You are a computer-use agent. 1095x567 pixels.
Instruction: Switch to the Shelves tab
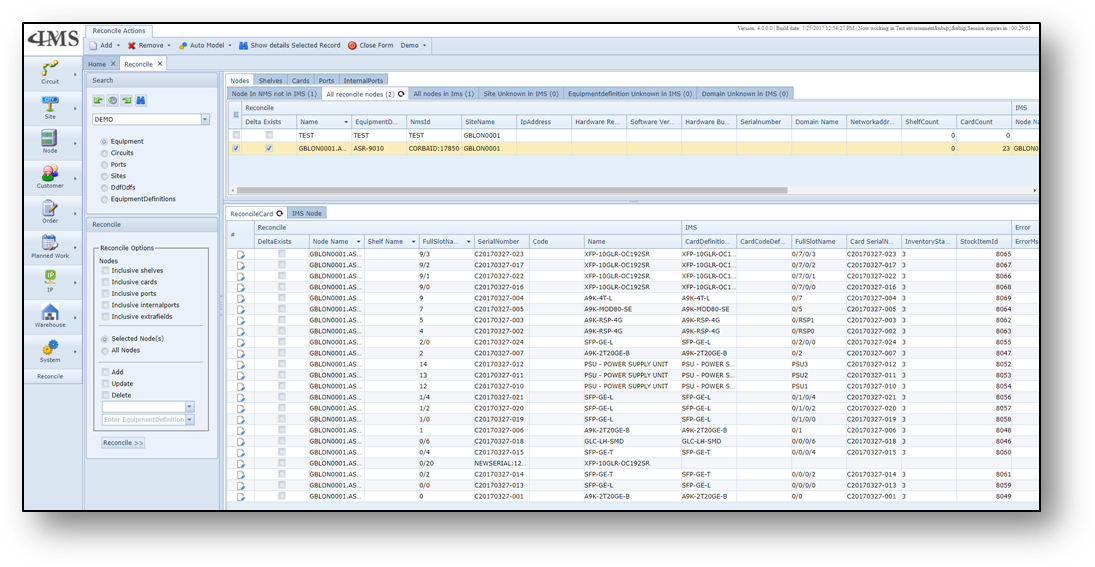click(270, 80)
